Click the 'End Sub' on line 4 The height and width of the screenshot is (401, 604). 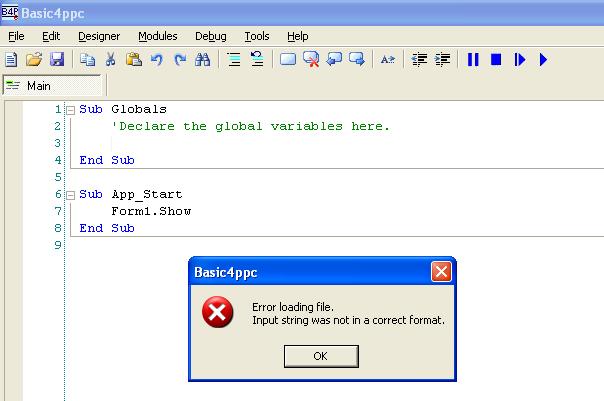pos(107,160)
